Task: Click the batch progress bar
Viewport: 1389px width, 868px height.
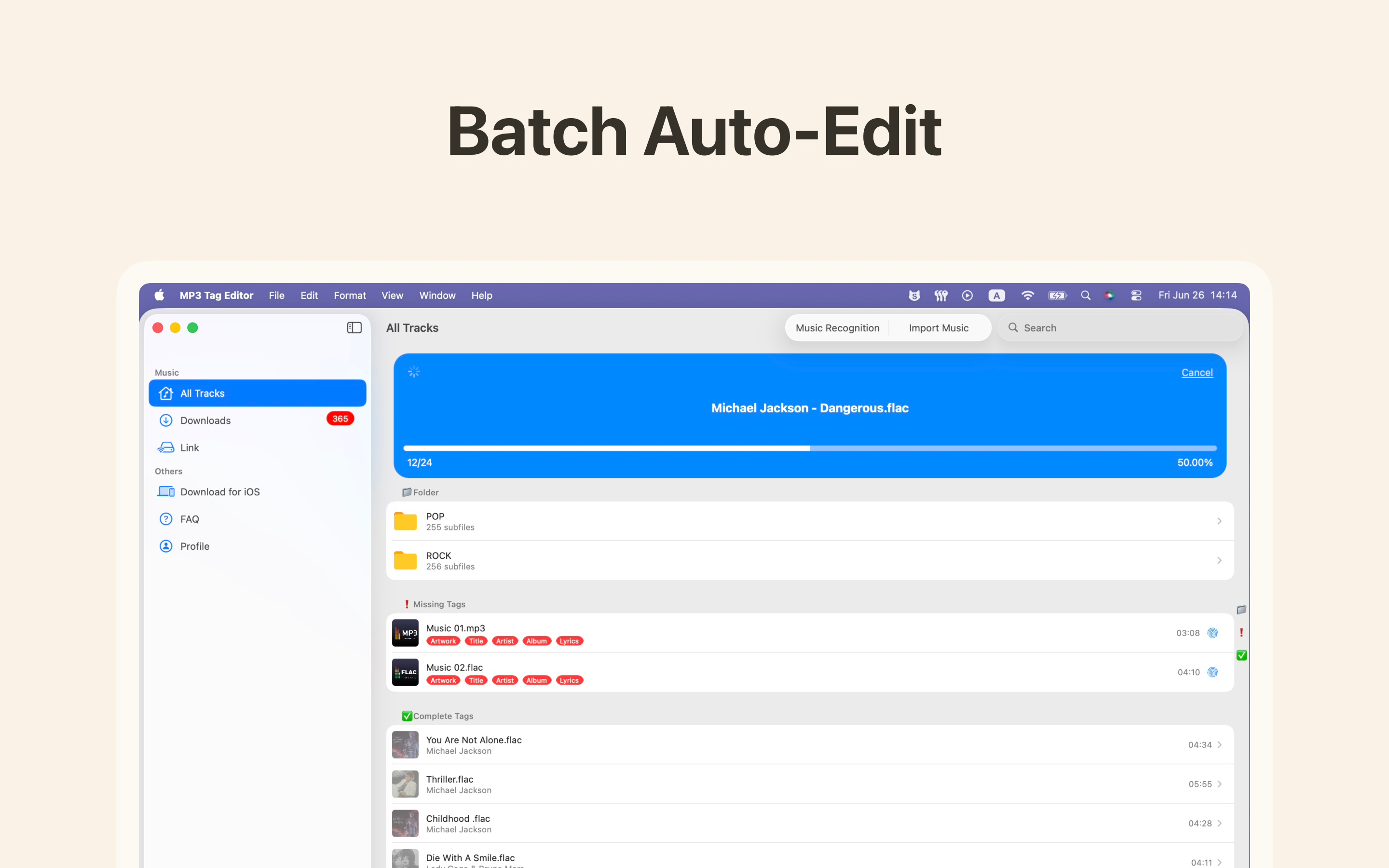Action: click(x=810, y=448)
